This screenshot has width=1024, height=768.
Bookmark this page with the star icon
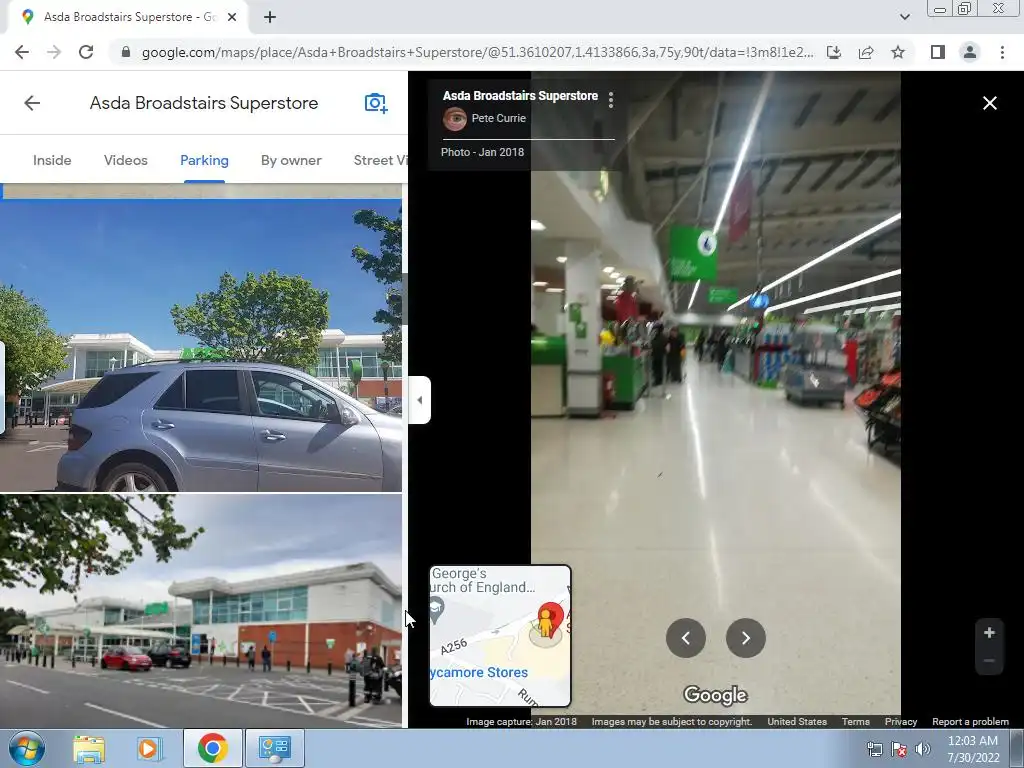point(898,52)
